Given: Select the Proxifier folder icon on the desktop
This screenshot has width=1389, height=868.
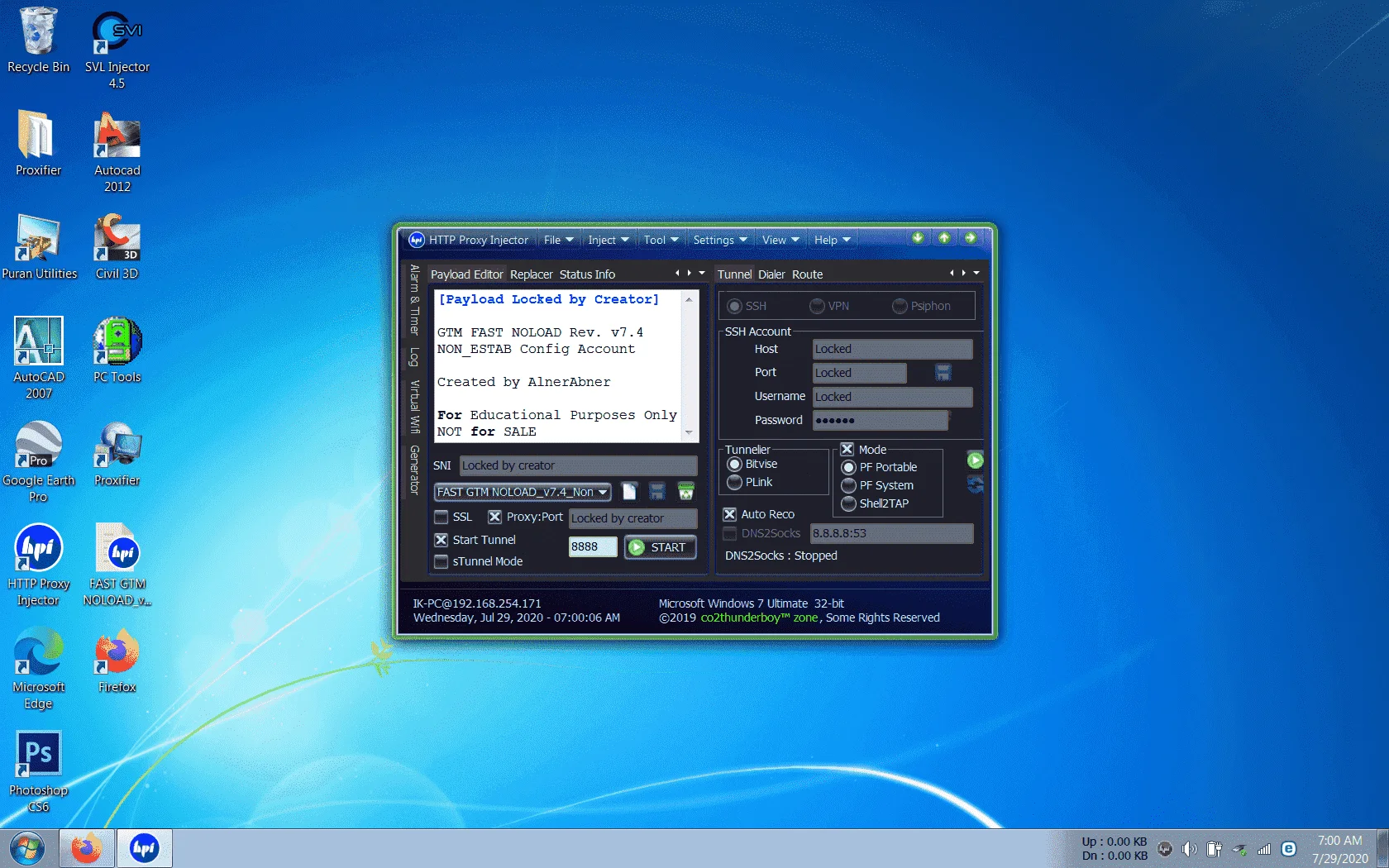Looking at the screenshot, I should pyautogui.click(x=38, y=142).
